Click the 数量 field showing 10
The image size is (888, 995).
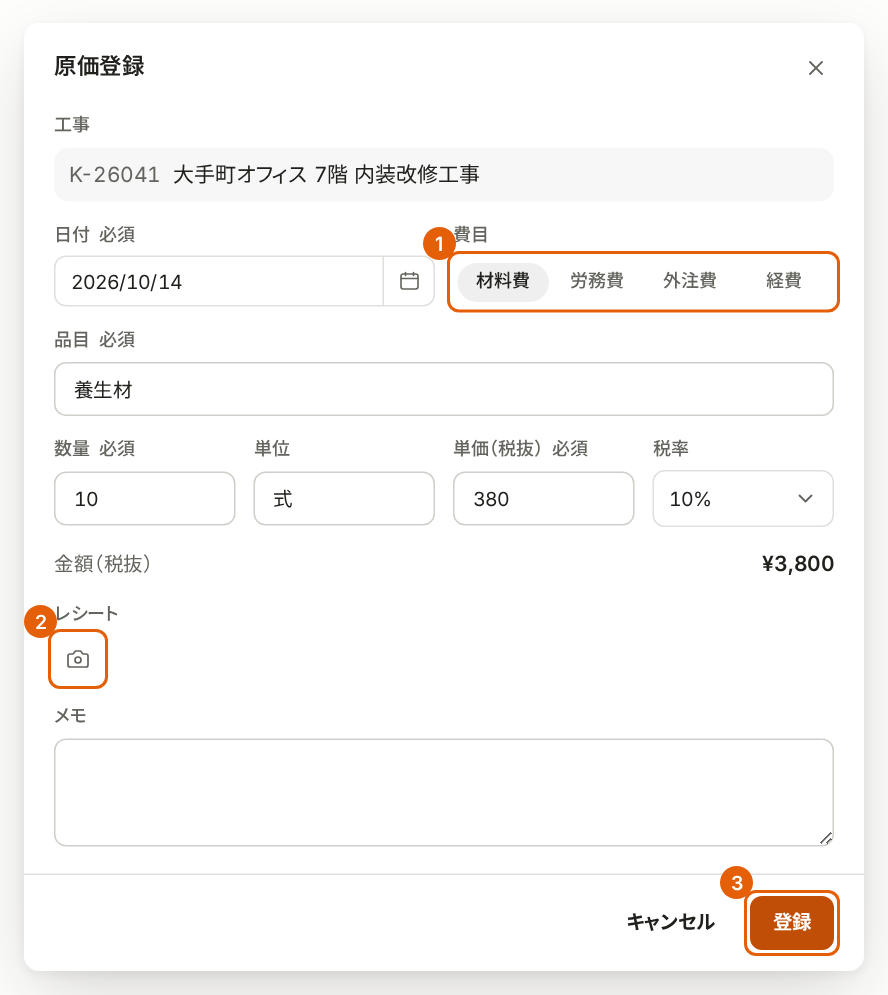point(145,499)
